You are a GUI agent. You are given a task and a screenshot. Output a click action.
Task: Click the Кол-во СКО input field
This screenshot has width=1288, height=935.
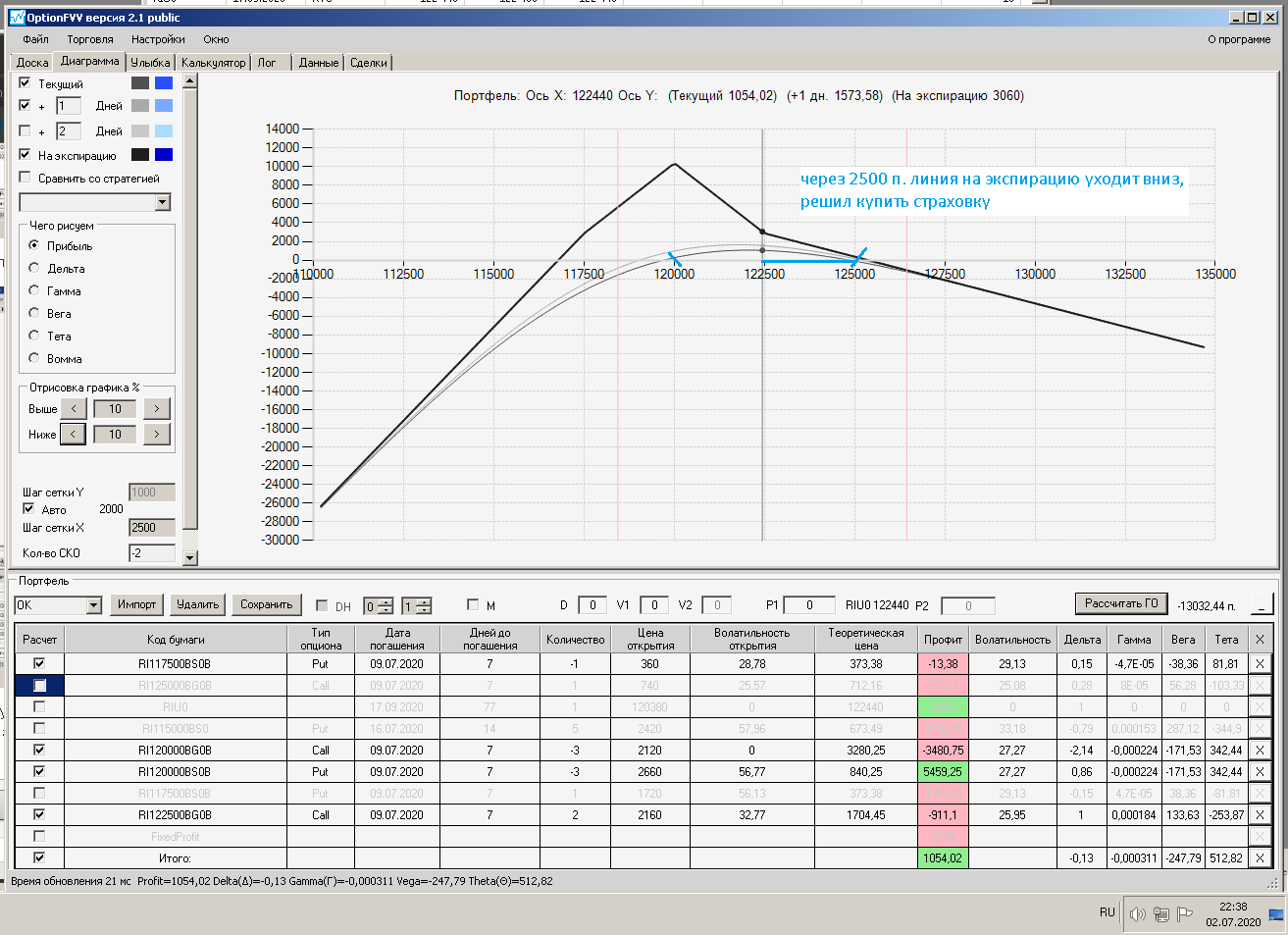click(152, 553)
